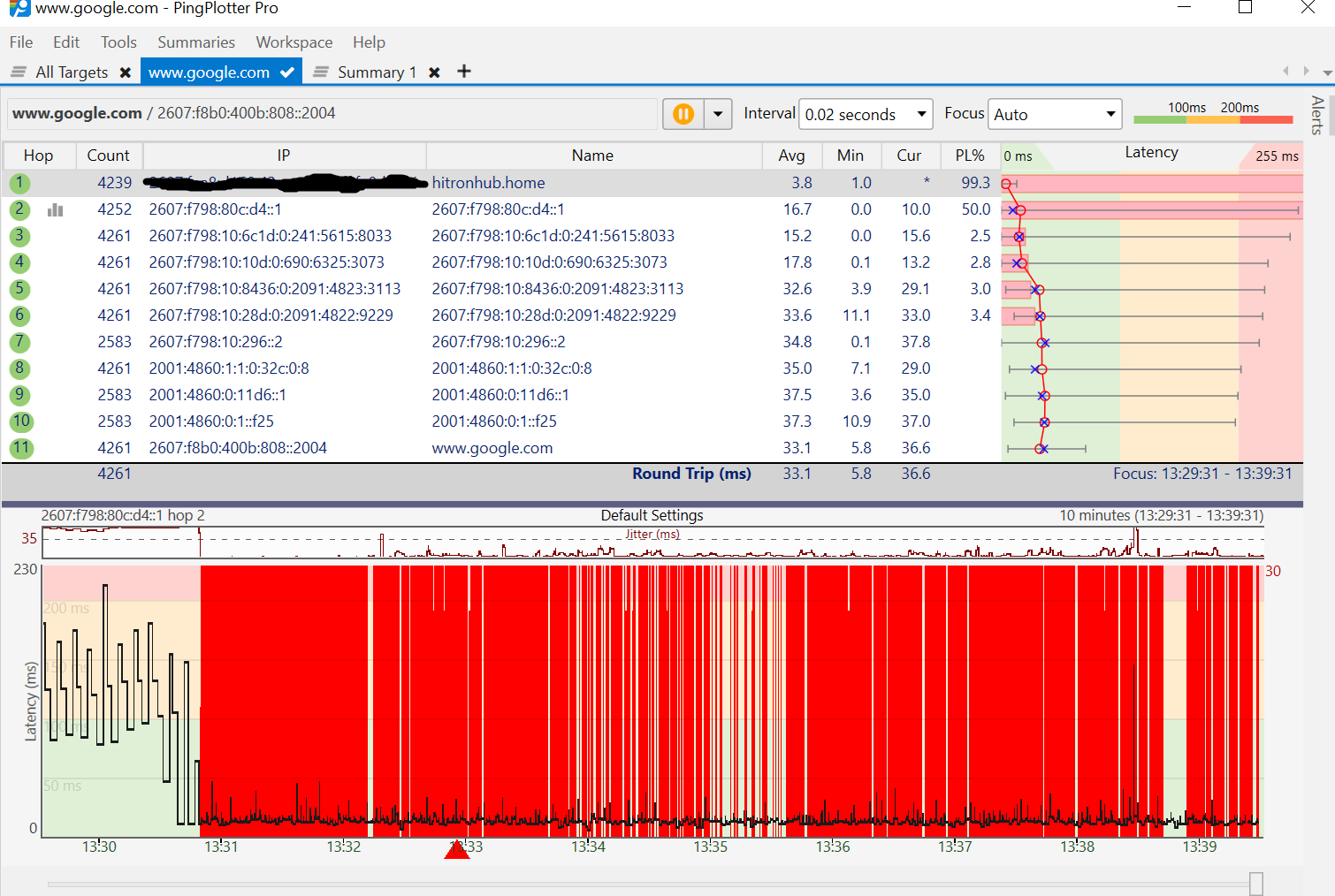The width and height of the screenshot is (1335, 896).
Task: Click the Name column header
Action: pos(592,156)
